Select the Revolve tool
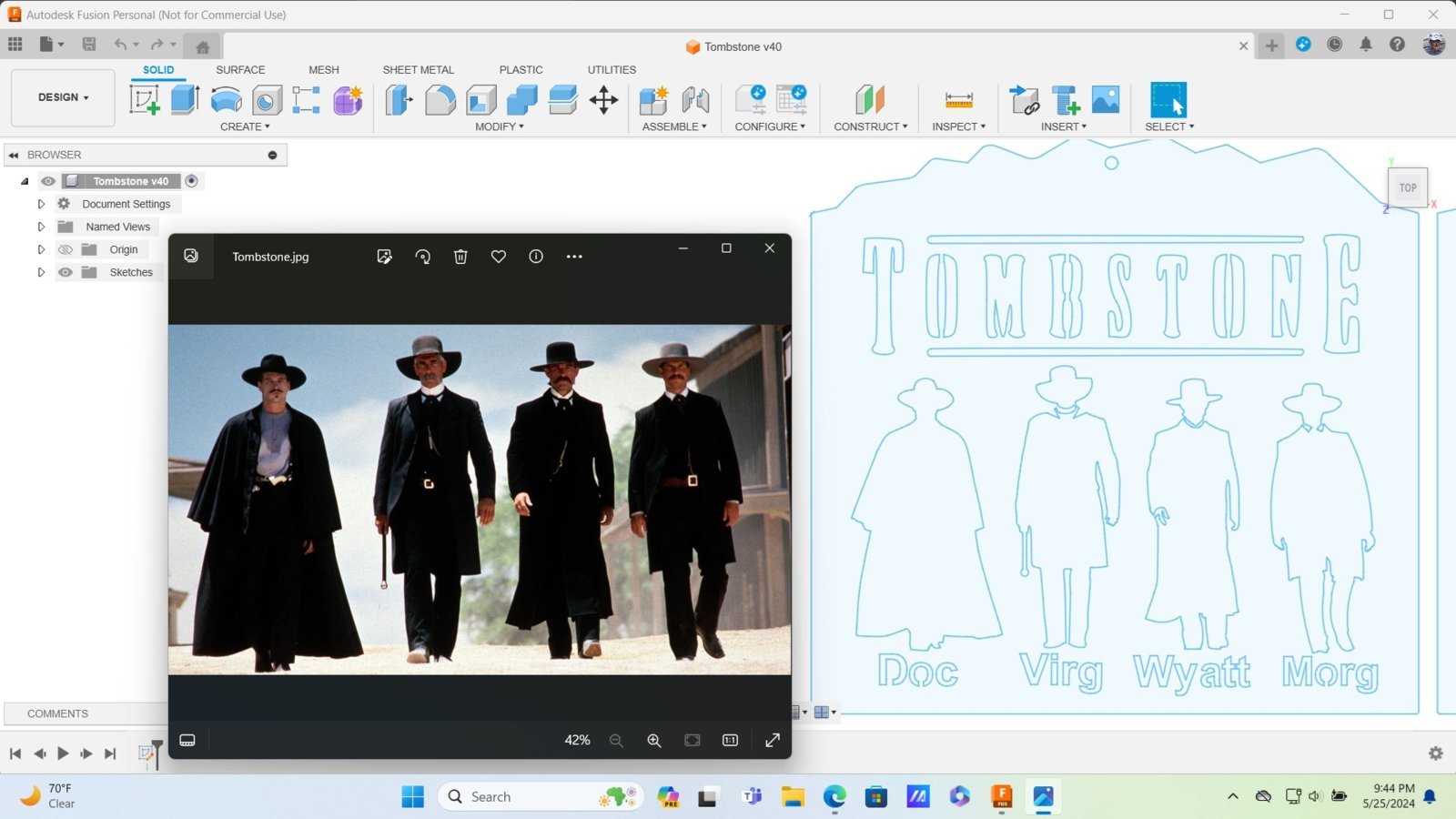 (x=226, y=99)
